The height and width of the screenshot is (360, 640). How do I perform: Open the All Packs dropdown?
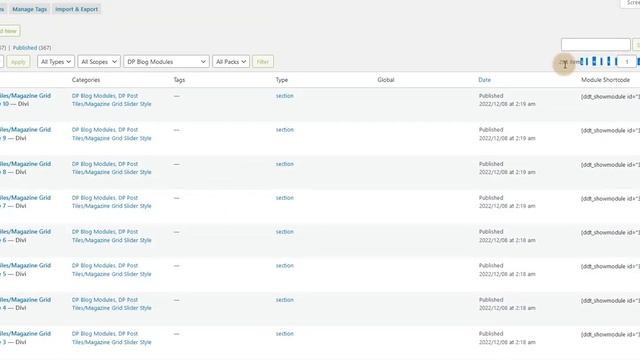point(231,62)
